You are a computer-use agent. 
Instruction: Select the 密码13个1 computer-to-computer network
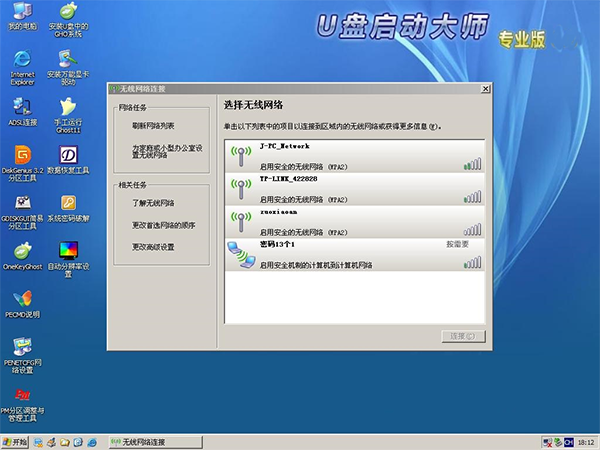tap(352, 253)
